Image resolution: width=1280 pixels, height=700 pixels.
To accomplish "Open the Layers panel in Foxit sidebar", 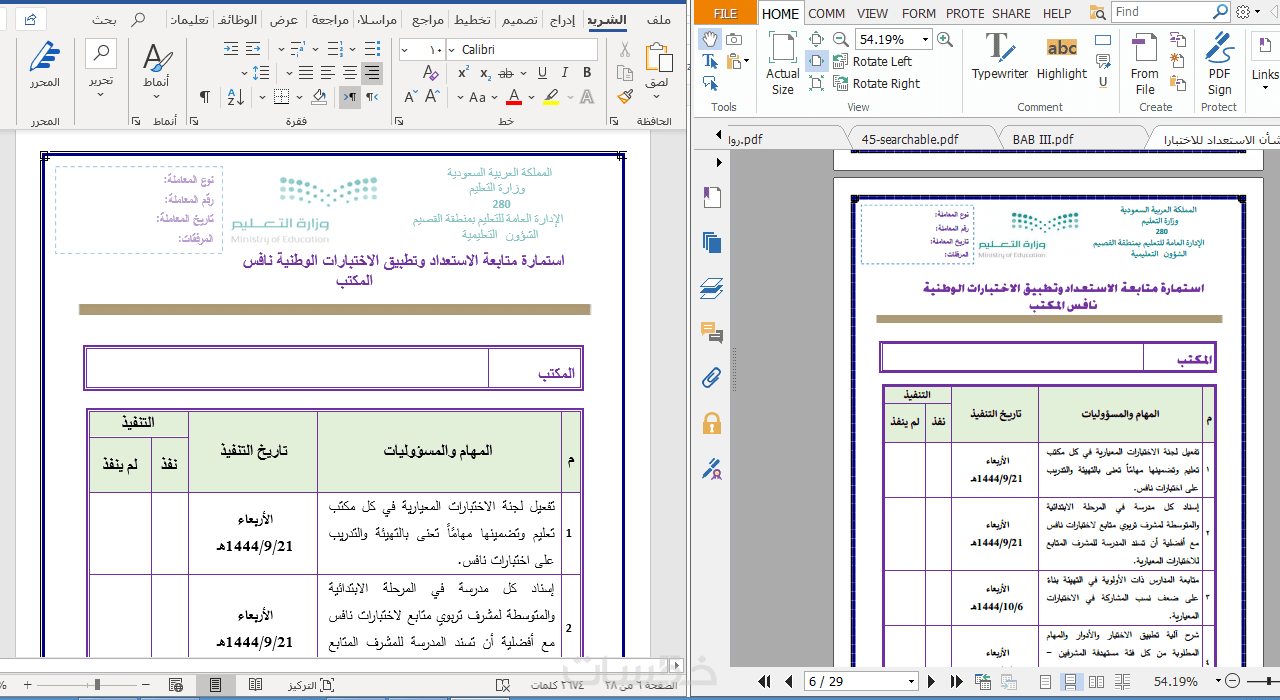I will 712,289.
